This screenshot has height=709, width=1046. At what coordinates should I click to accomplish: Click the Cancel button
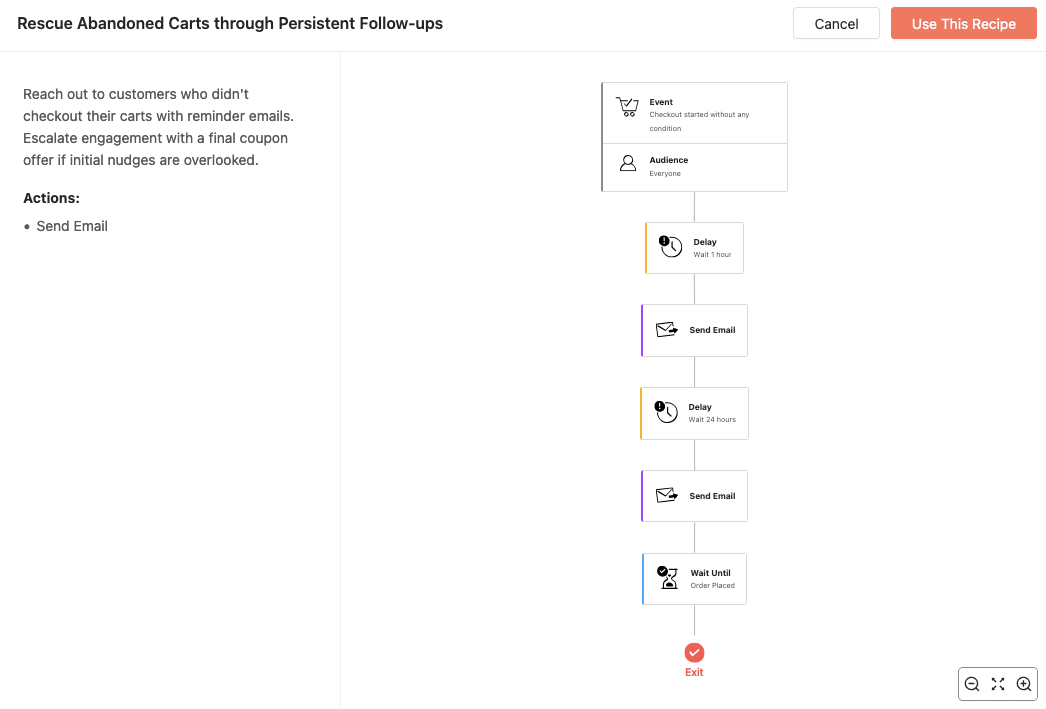(x=836, y=24)
